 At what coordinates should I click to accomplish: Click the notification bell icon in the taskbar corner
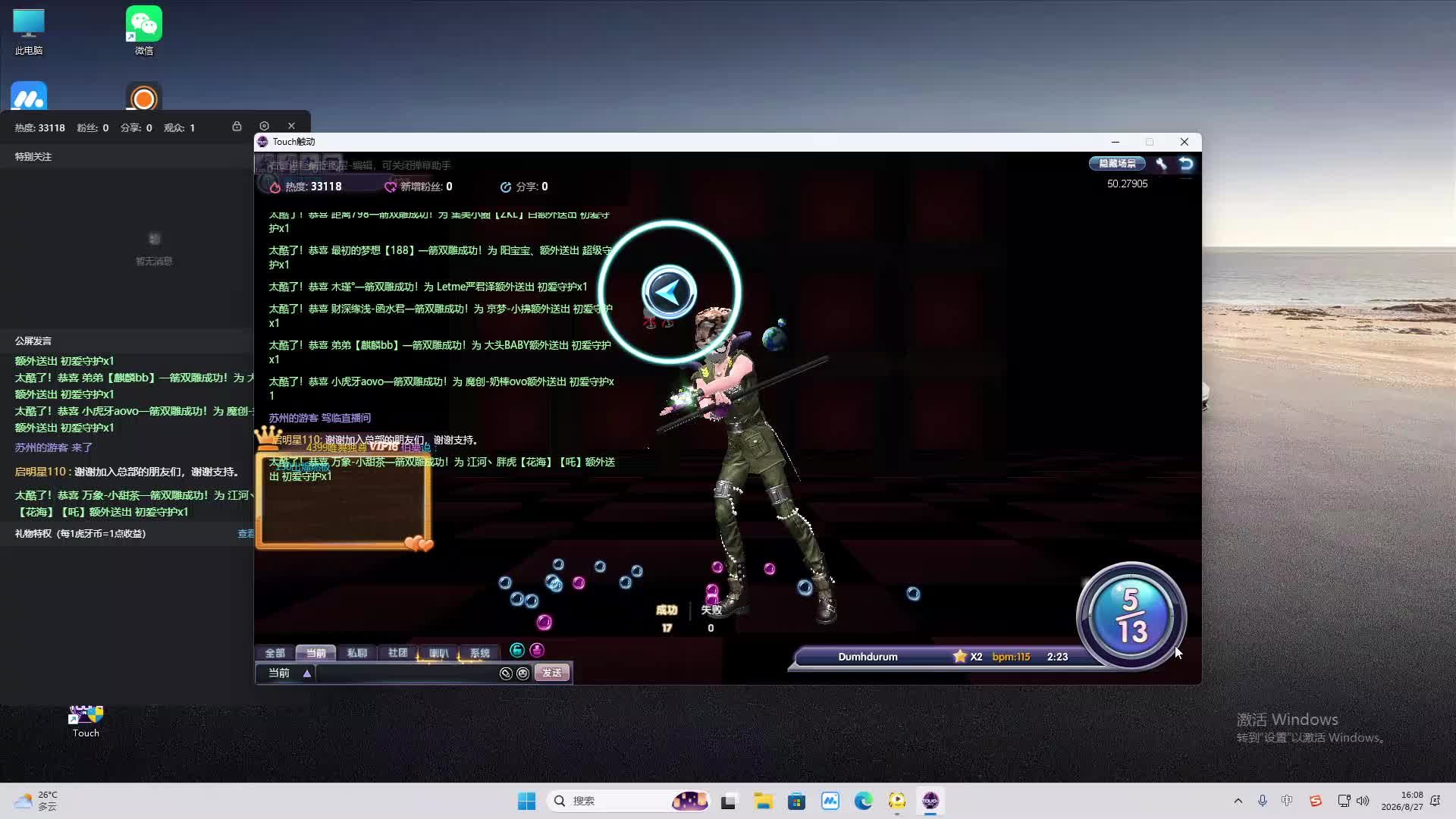tap(1435, 801)
